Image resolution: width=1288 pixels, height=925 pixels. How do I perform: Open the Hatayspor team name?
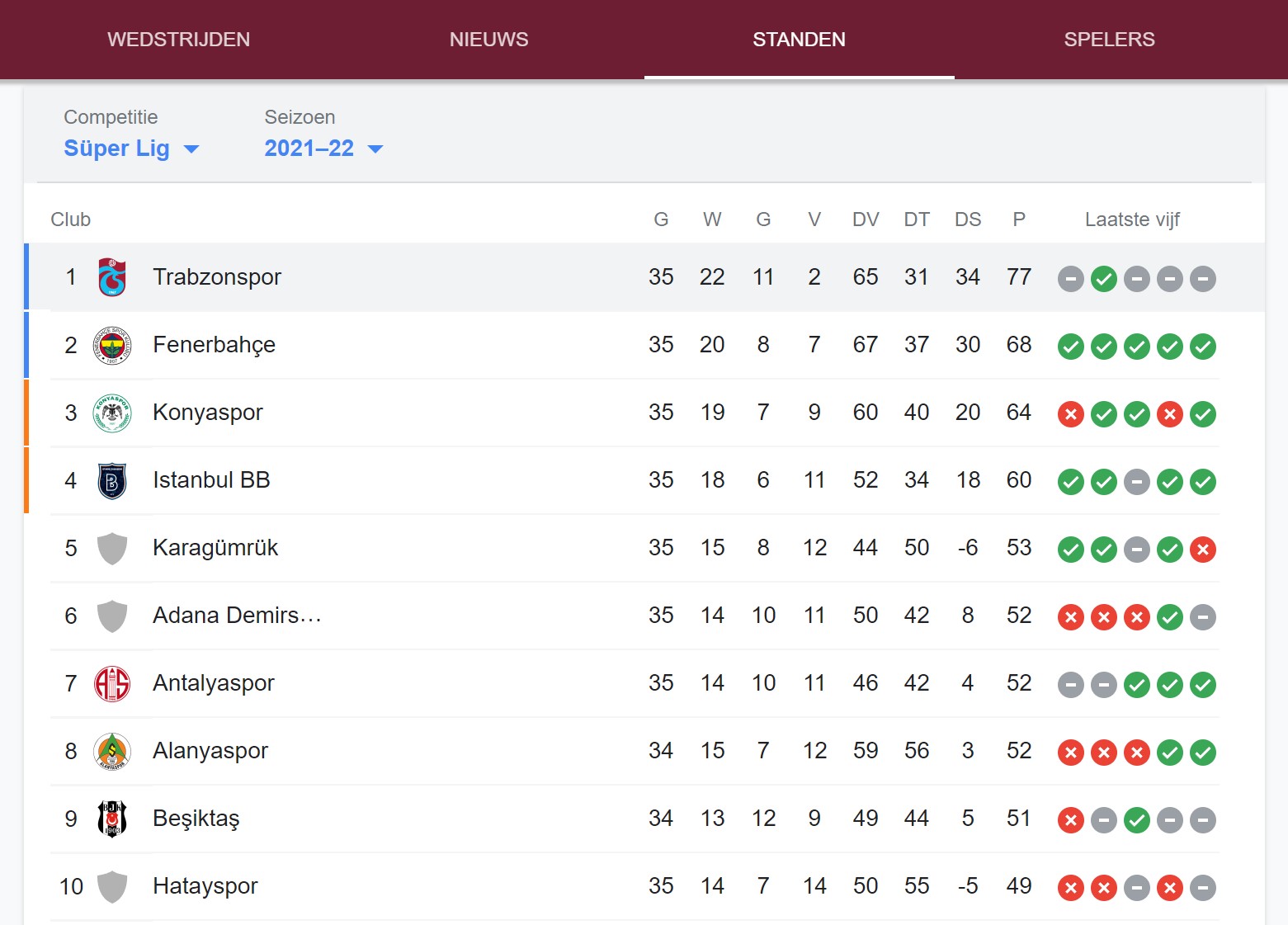[205, 886]
